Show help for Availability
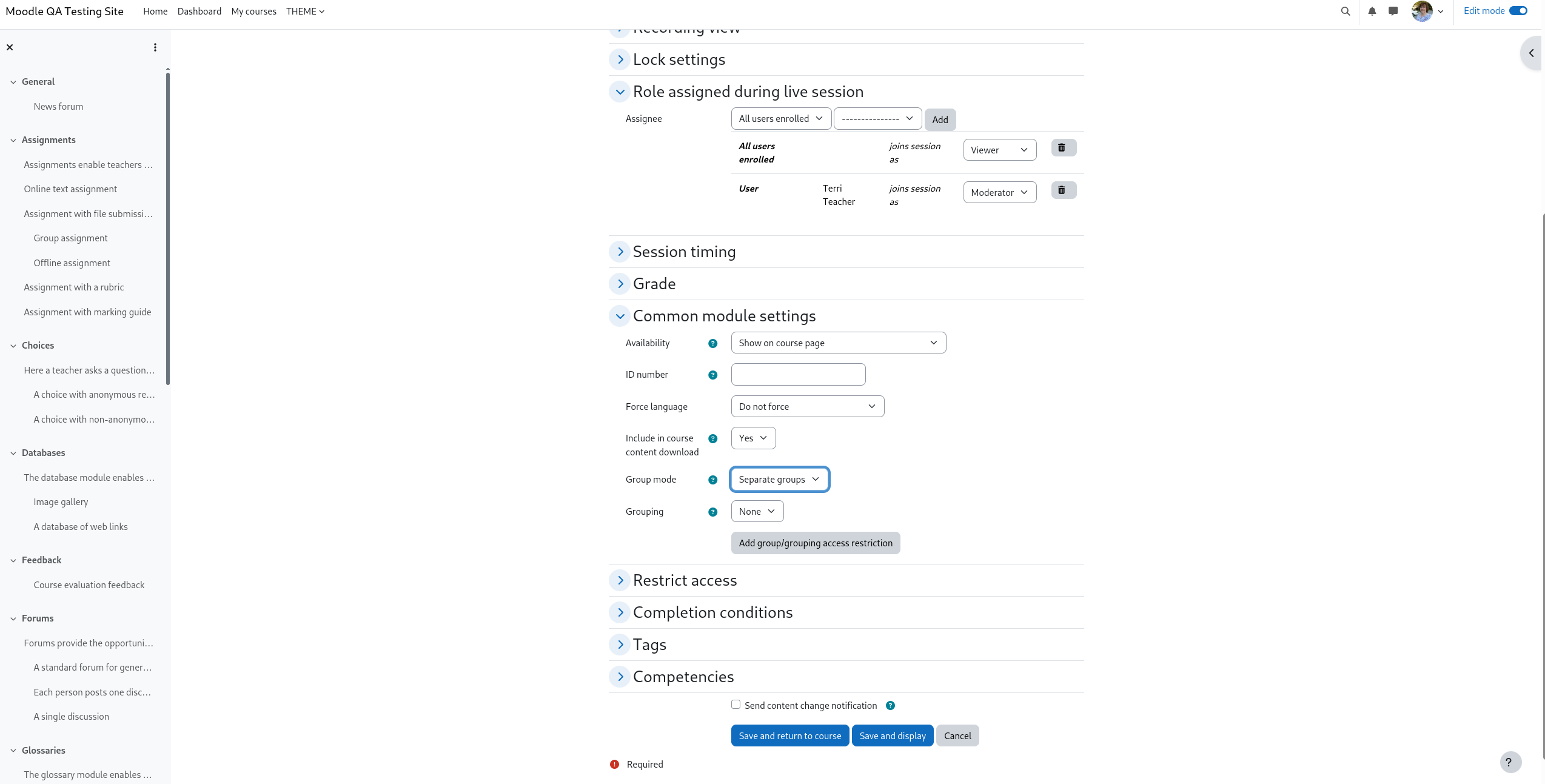Image resolution: width=1545 pixels, height=784 pixels. point(713,344)
